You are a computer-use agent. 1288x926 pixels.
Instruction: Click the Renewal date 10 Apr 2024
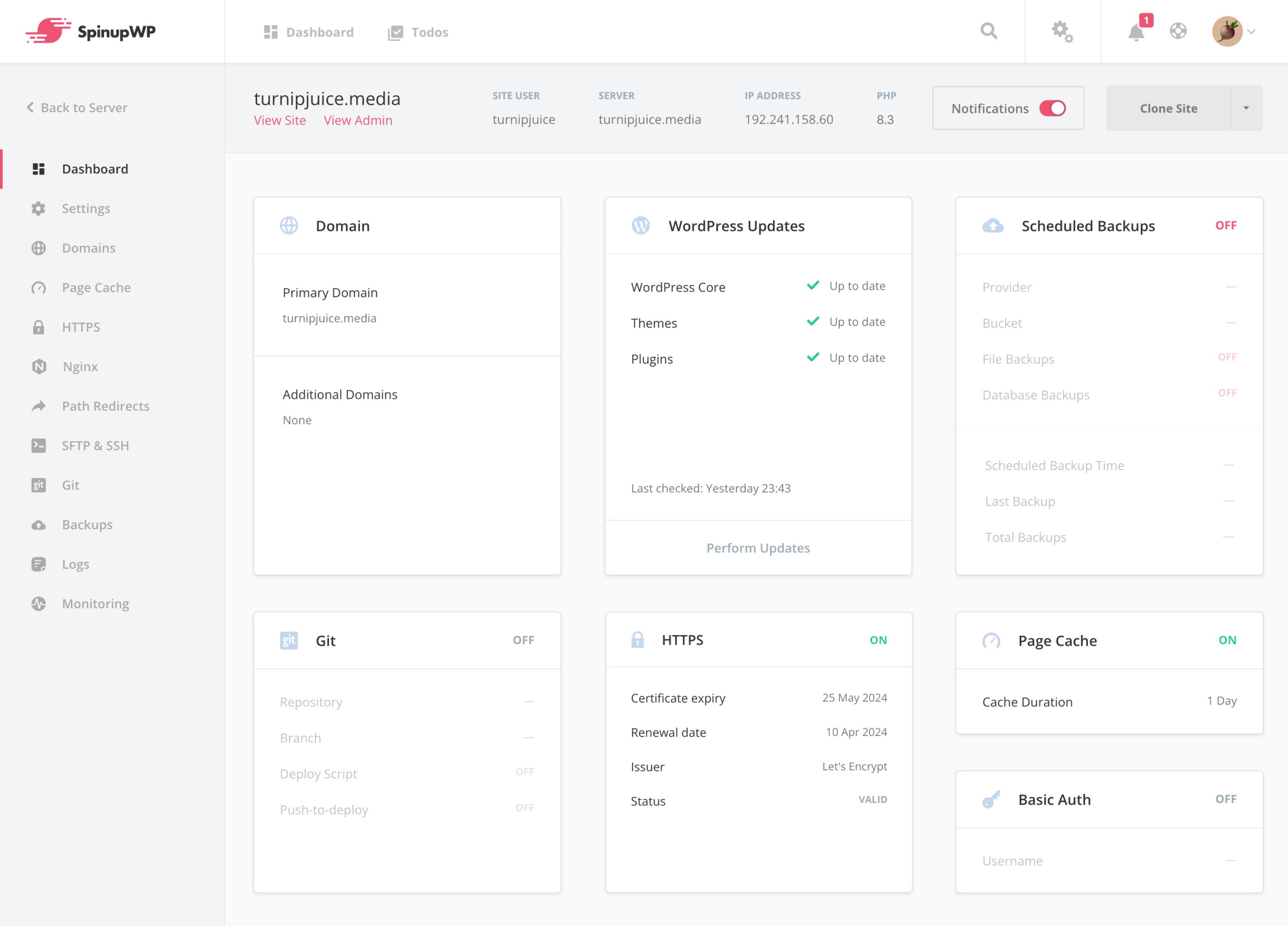[x=856, y=732]
